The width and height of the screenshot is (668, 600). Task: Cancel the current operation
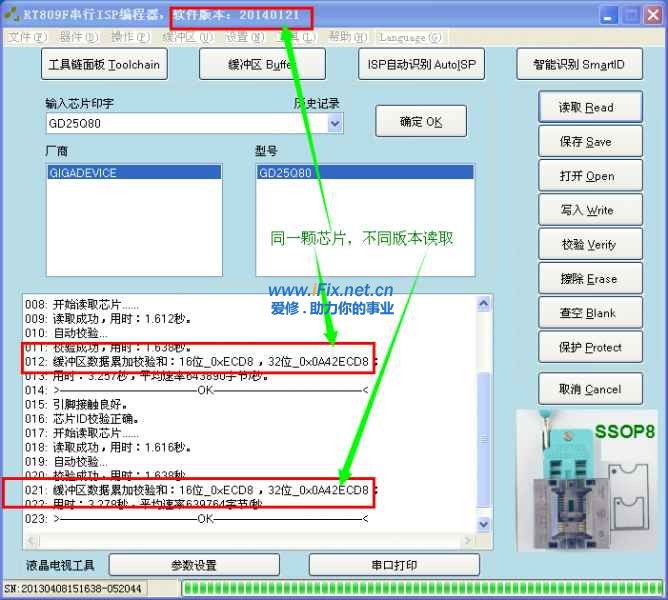(586, 390)
